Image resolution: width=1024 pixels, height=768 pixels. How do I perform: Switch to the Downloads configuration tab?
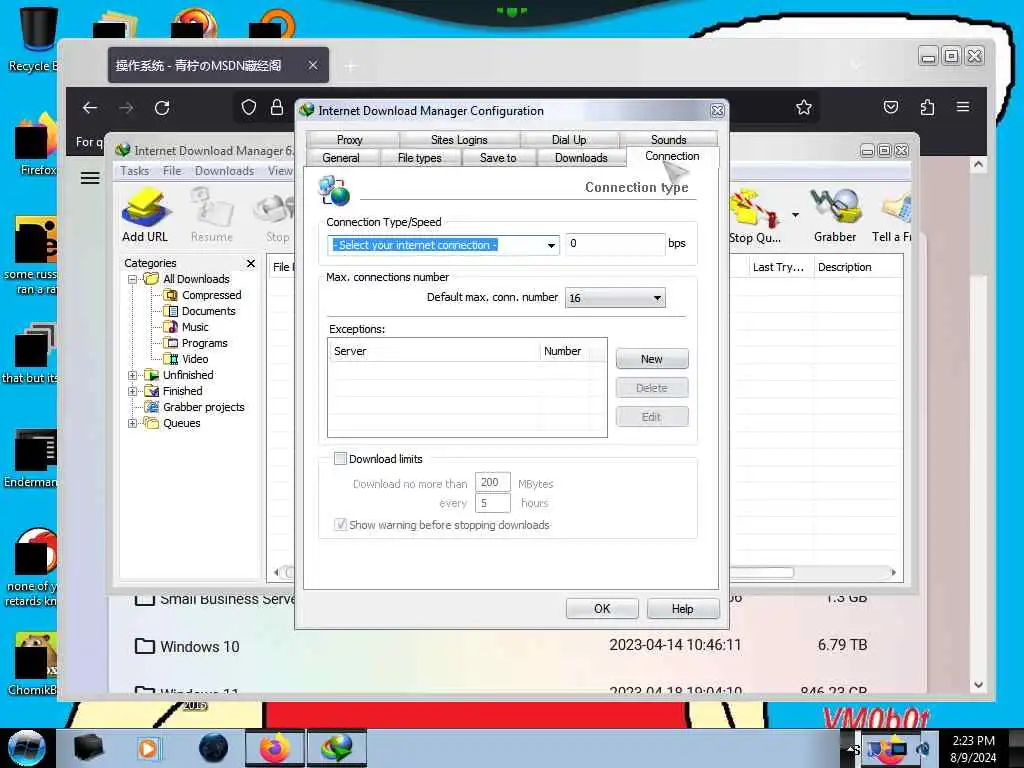[581, 157]
